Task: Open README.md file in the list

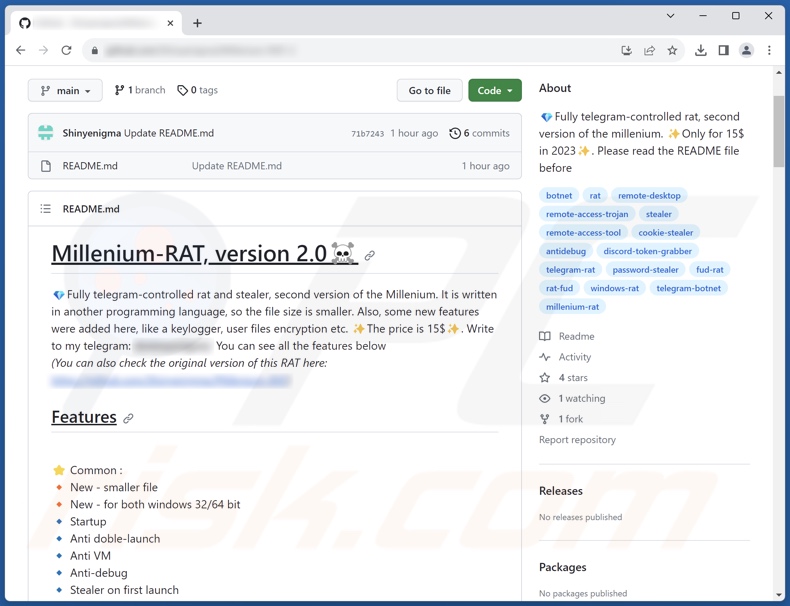Action: click(90, 166)
